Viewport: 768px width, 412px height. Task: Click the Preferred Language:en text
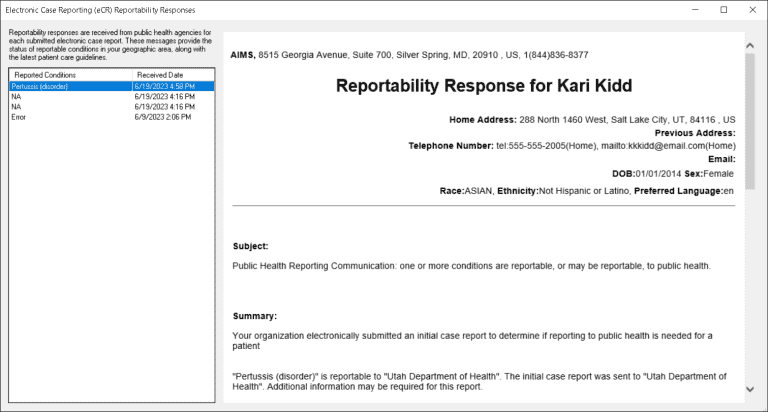(684, 191)
